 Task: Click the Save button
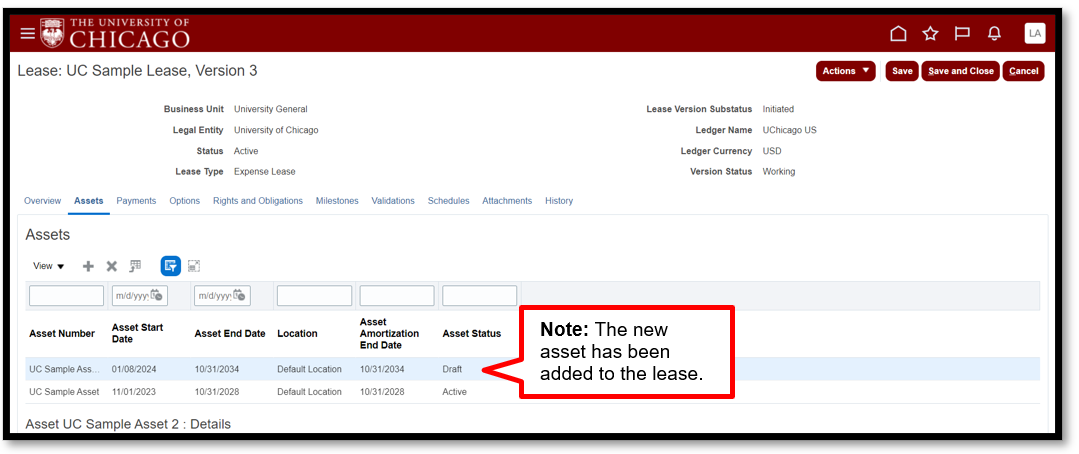tap(902, 71)
